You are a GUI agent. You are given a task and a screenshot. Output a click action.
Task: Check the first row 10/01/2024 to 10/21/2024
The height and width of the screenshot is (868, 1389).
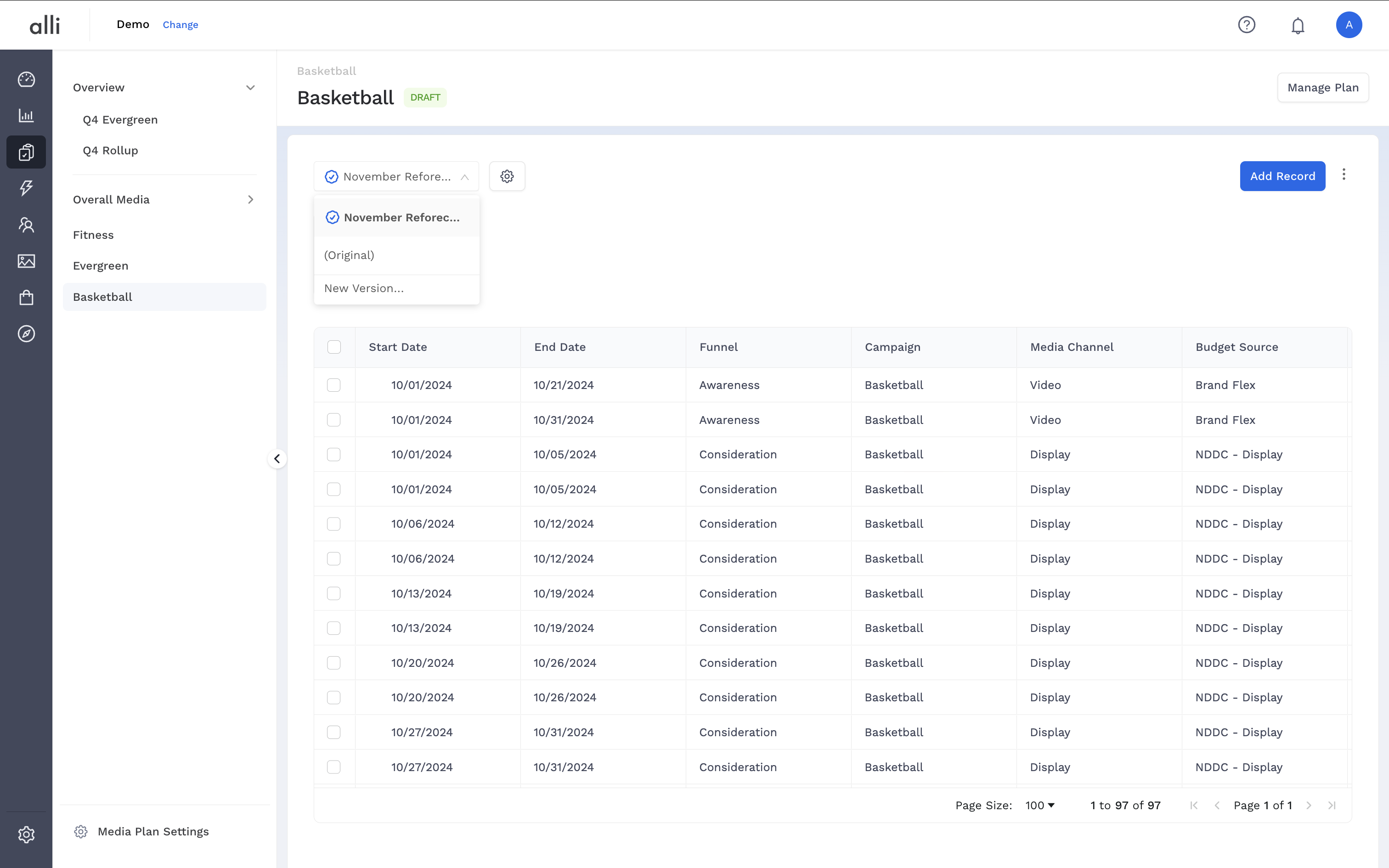click(x=333, y=385)
